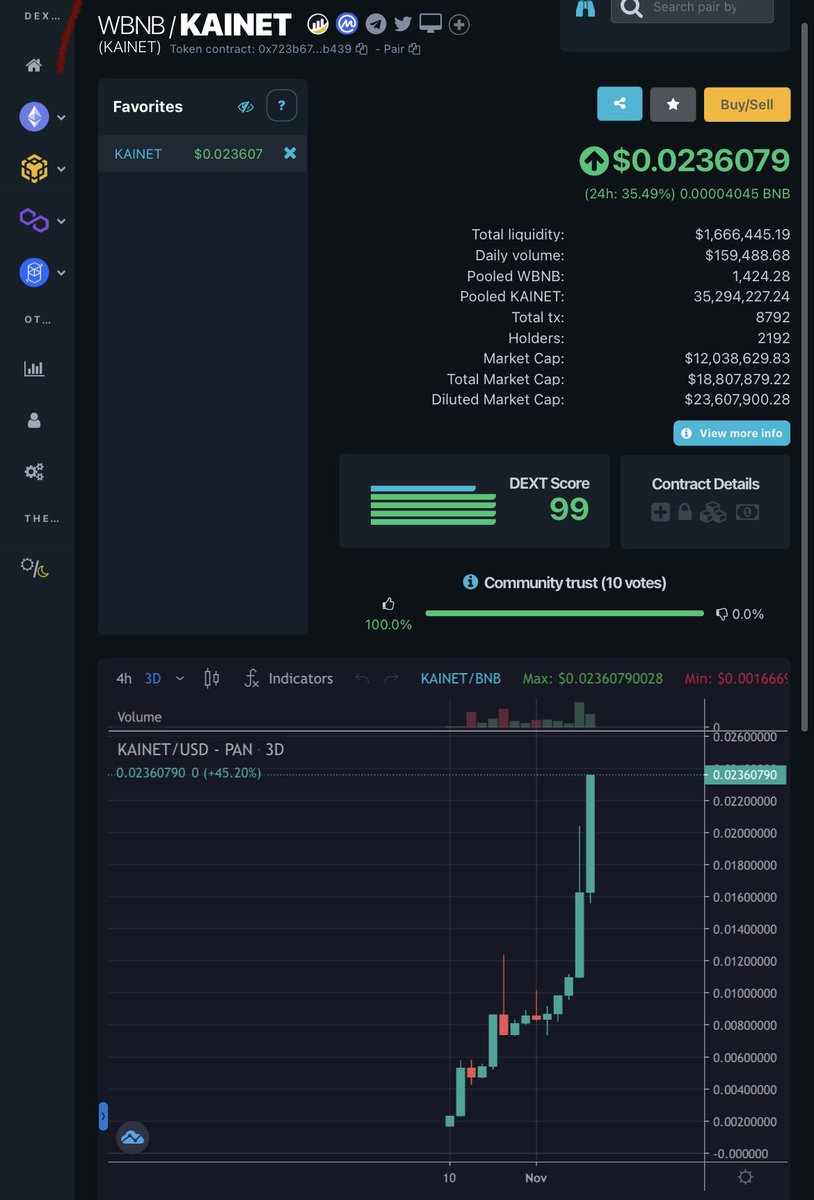Click the Total liquidity value $1,666,445.19
The image size is (814, 1200).
point(742,234)
